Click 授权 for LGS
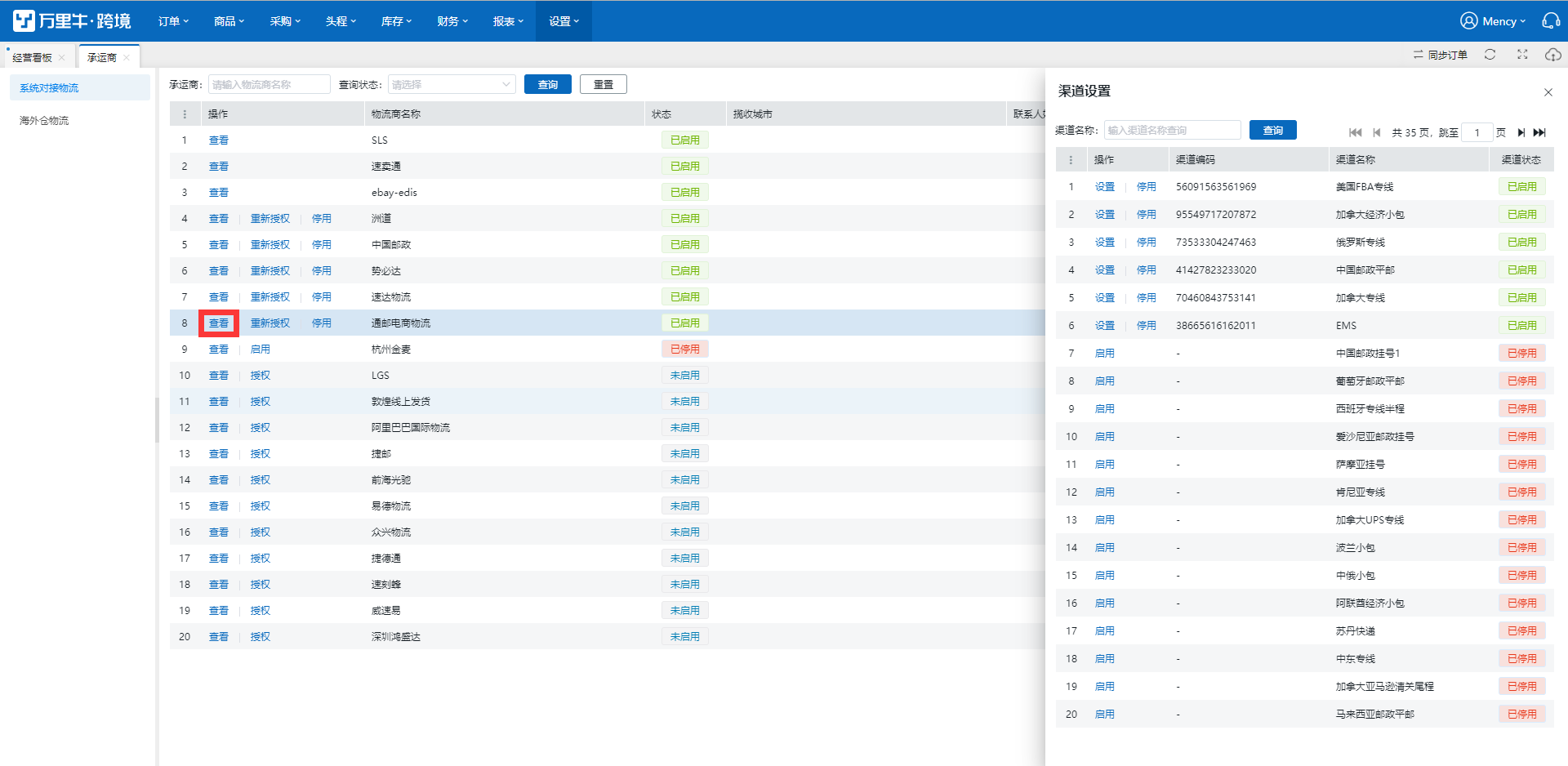The width and height of the screenshot is (1568, 766). coord(261,376)
